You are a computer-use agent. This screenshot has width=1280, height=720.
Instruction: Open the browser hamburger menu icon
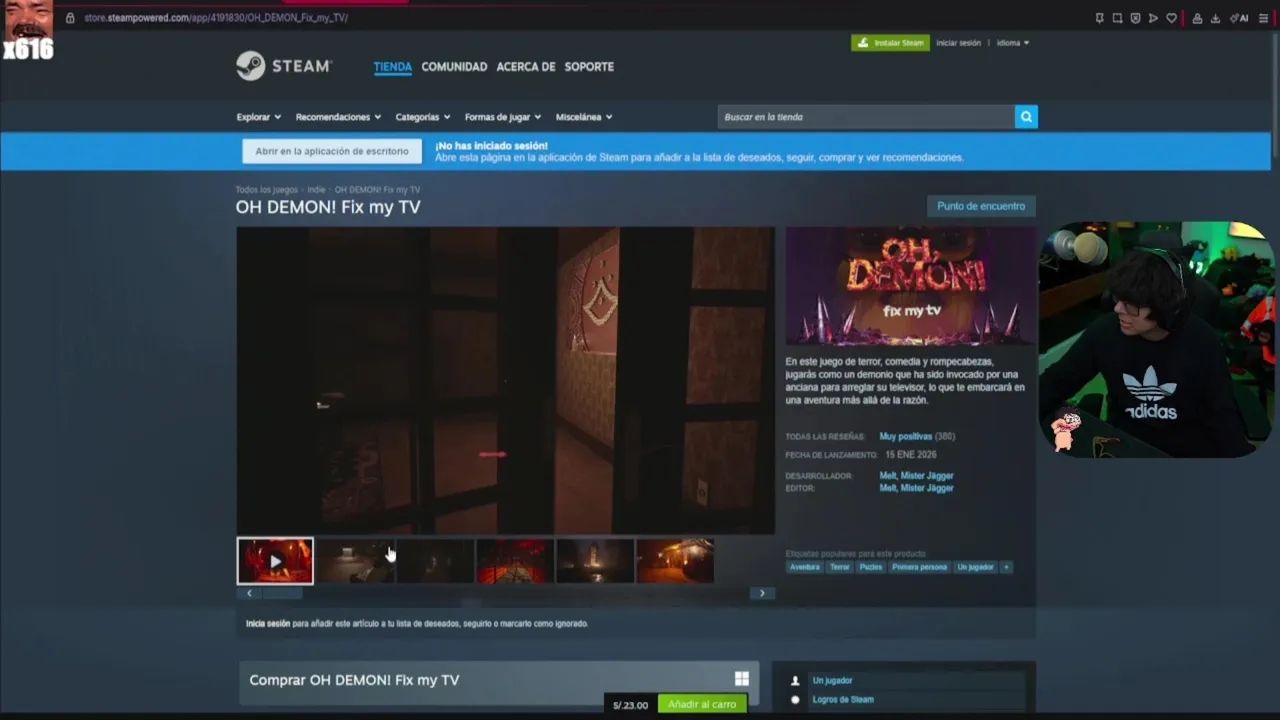(1264, 18)
